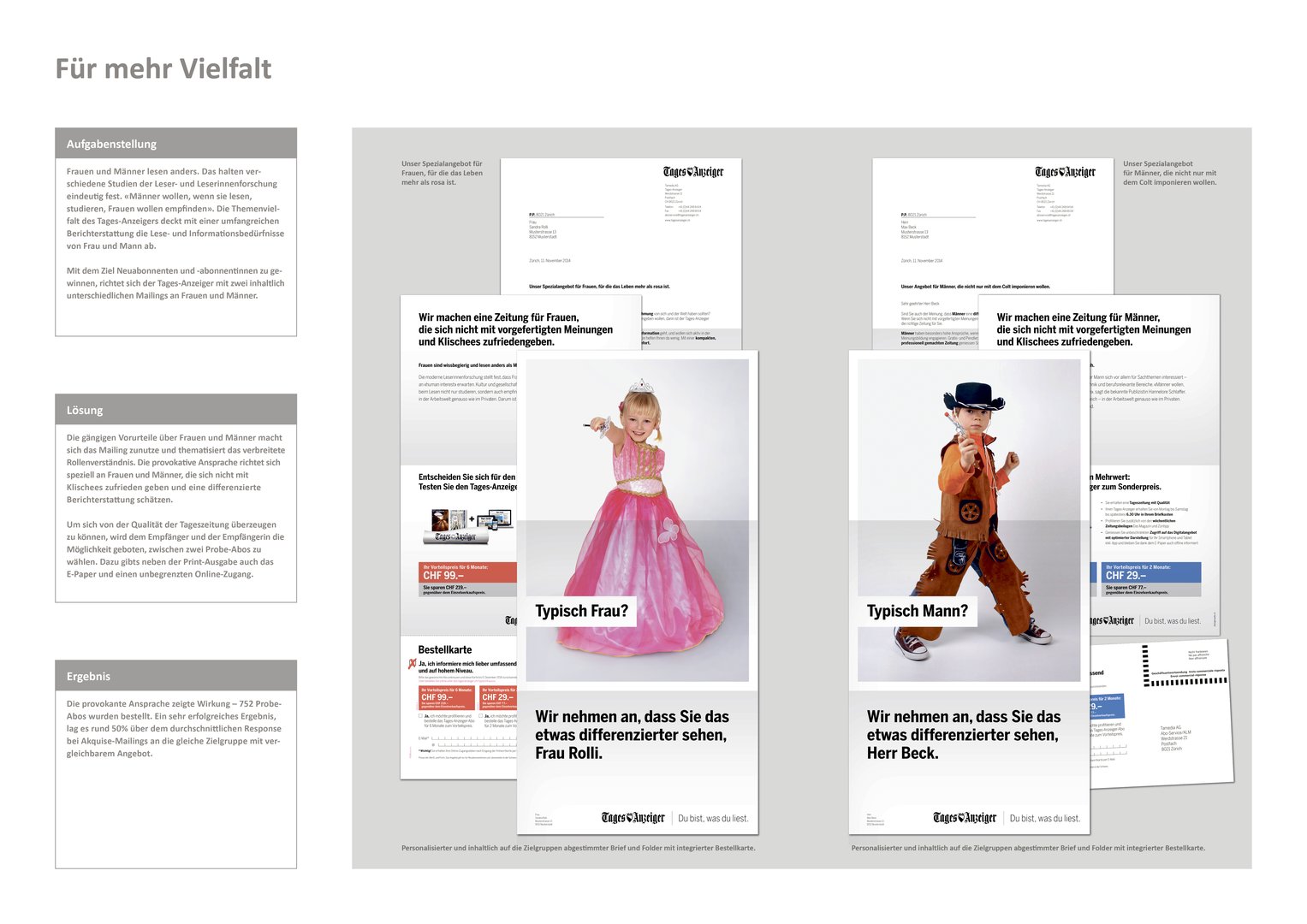Image resolution: width=1307 pixels, height=924 pixels.
Task: Click "Du bist, was du liest." on the Frau Rolli flyer
Action: [713, 819]
